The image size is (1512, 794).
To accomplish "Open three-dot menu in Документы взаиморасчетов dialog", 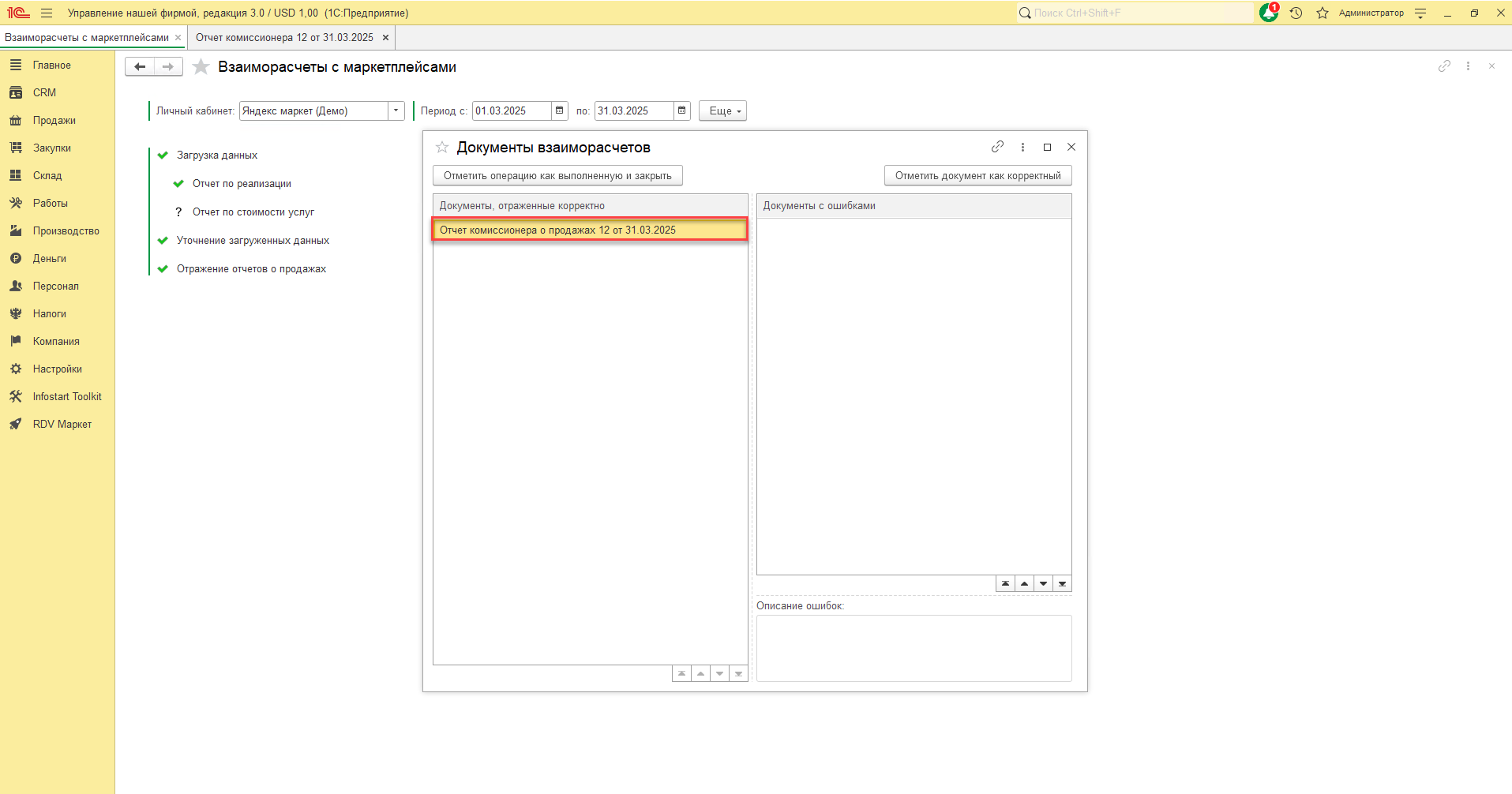I will coord(1022,147).
